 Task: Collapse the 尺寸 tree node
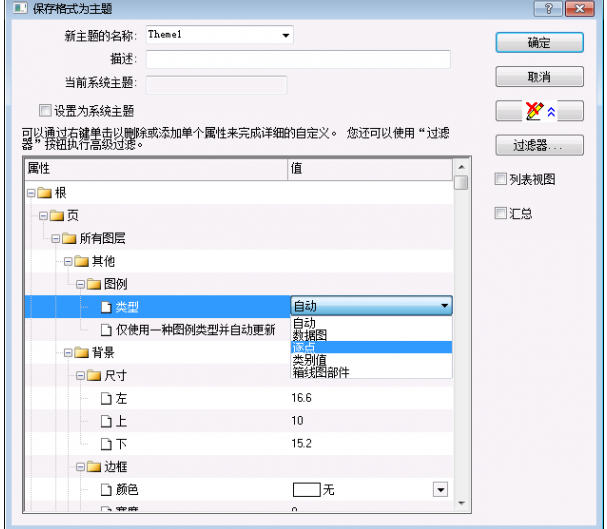[80, 376]
